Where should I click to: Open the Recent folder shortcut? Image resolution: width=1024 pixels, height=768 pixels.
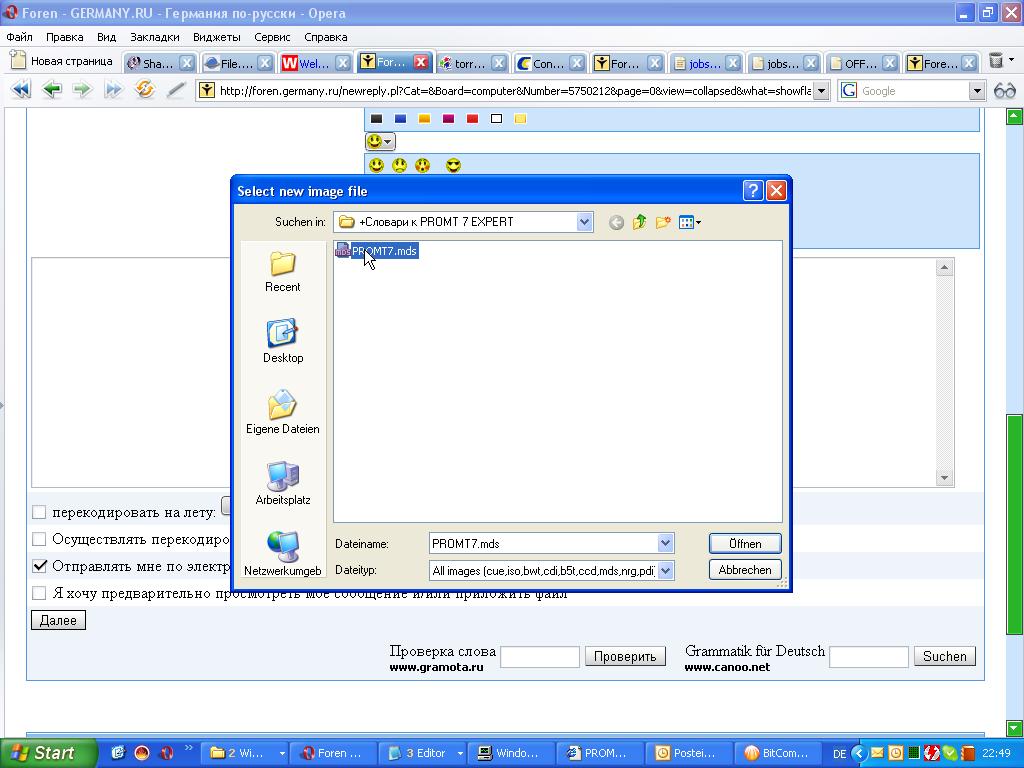283,272
